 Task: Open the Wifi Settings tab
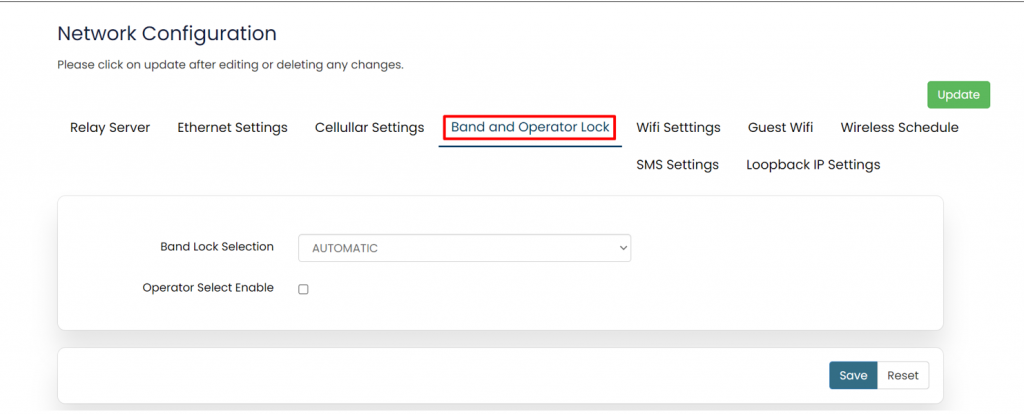pyautogui.click(x=678, y=127)
